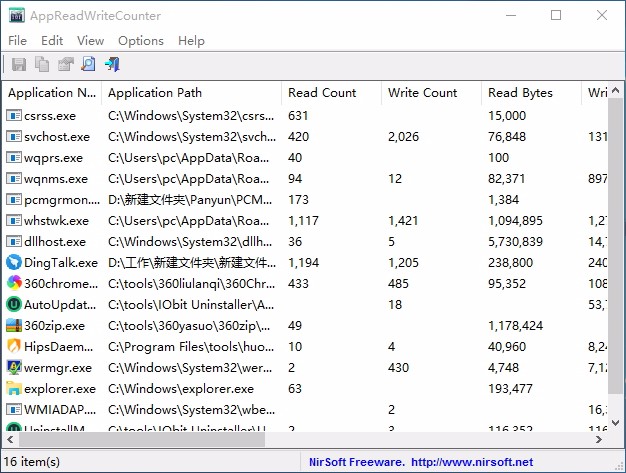The width and height of the screenshot is (626, 473).
Task: Click the AppReadWriteCounter title bar icon
Action: tap(17, 16)
